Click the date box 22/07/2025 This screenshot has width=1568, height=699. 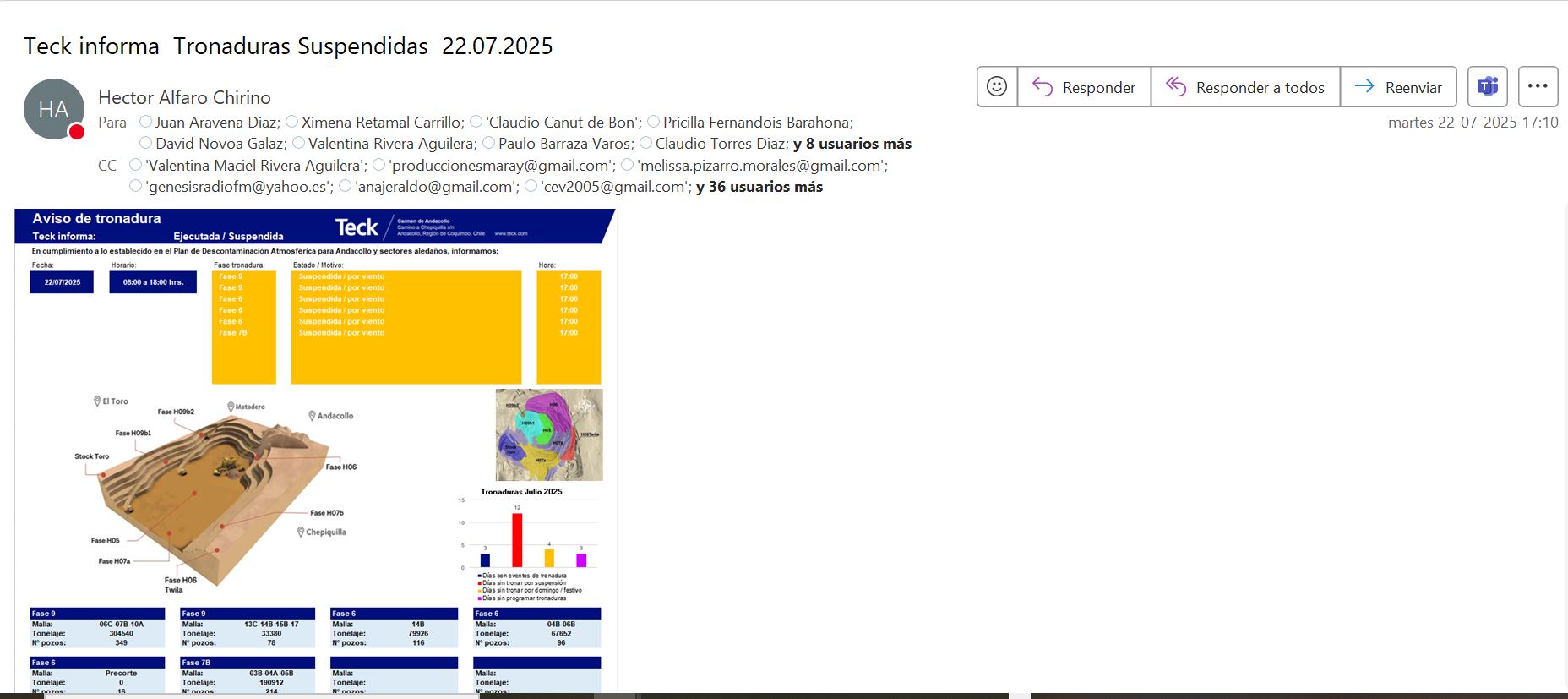point(62,282)
